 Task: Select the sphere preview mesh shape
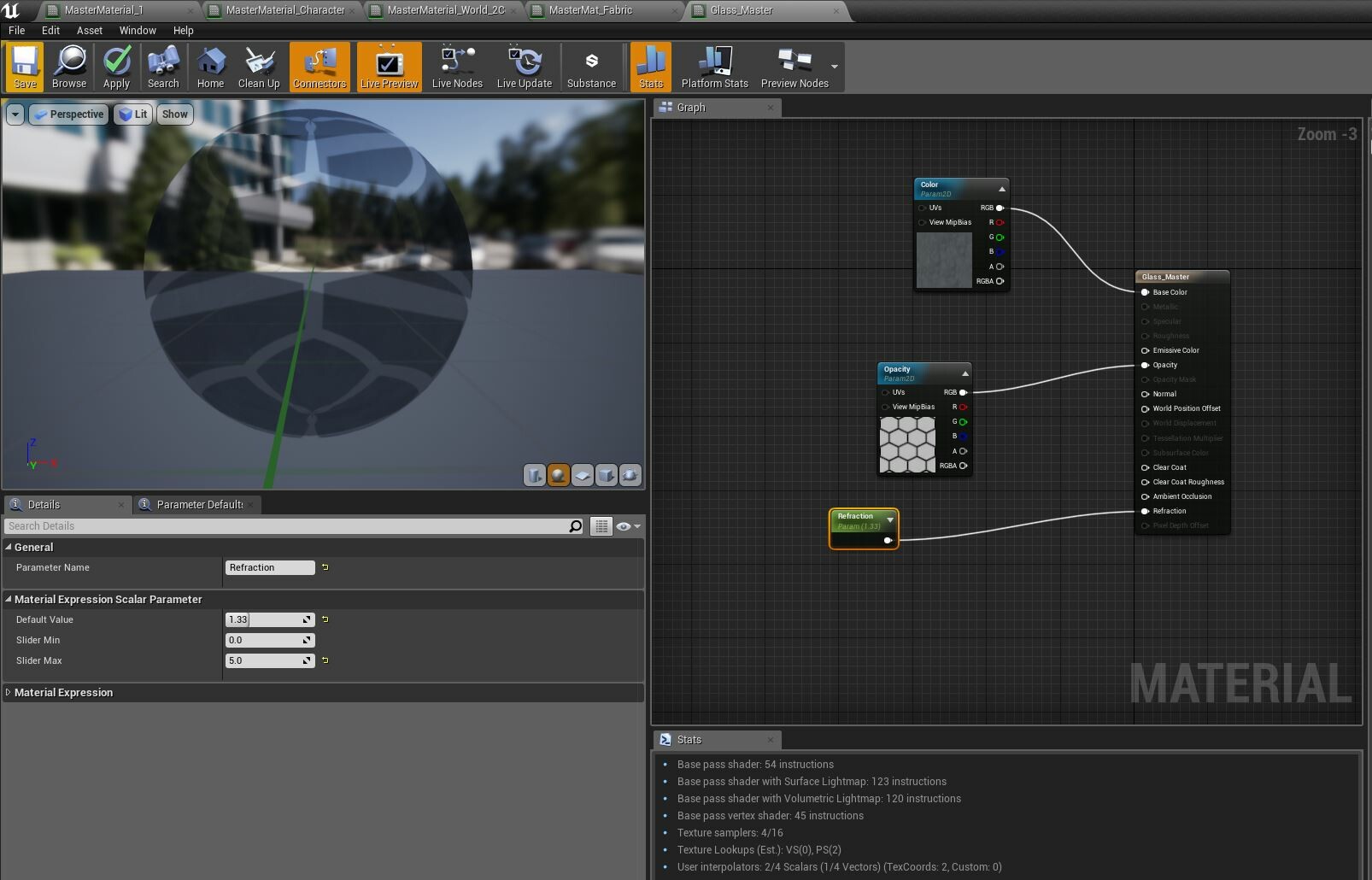coord(558,475)
